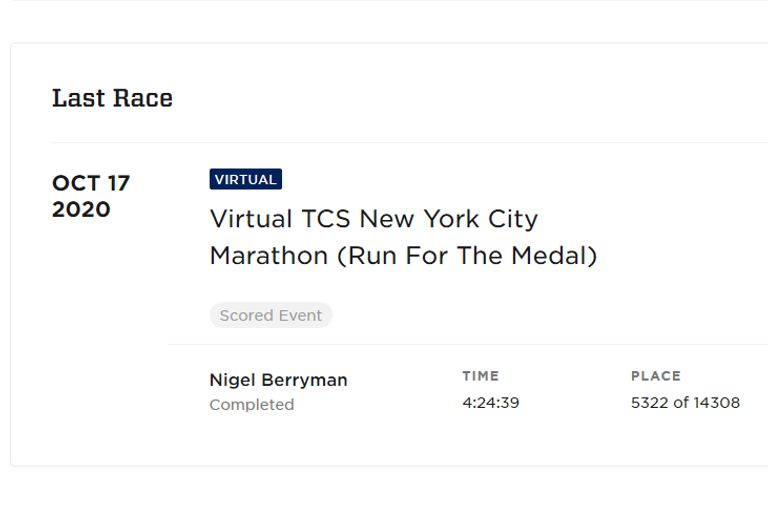
Task: Click the Completed status text
Action: [251, 405]
